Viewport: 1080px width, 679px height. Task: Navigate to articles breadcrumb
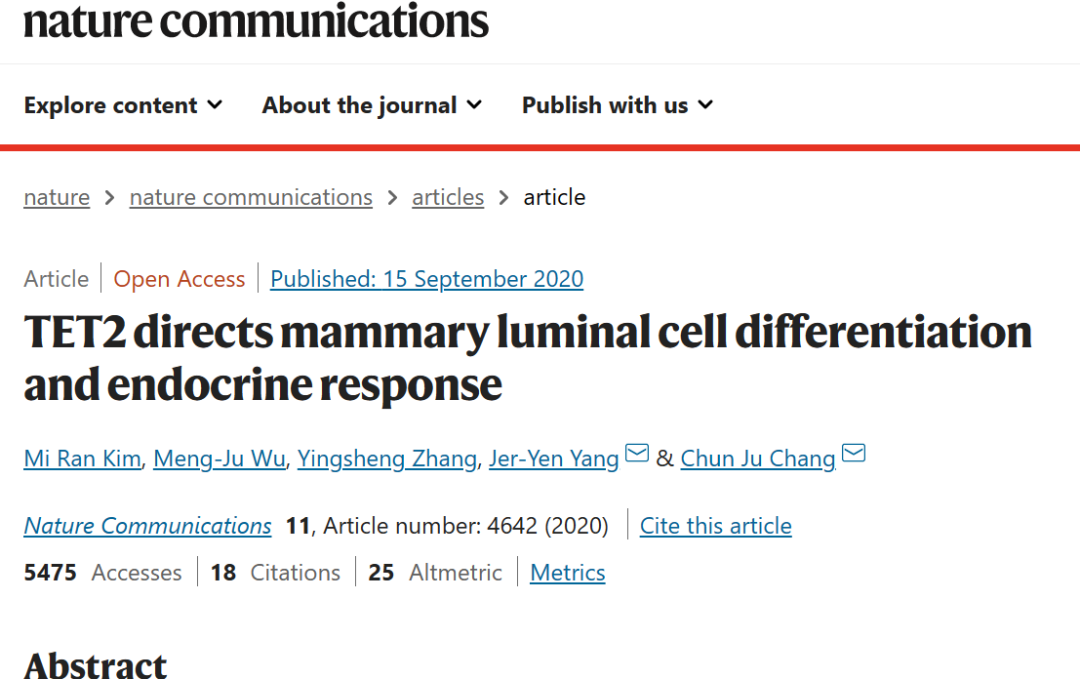click(x=448, y=198)
